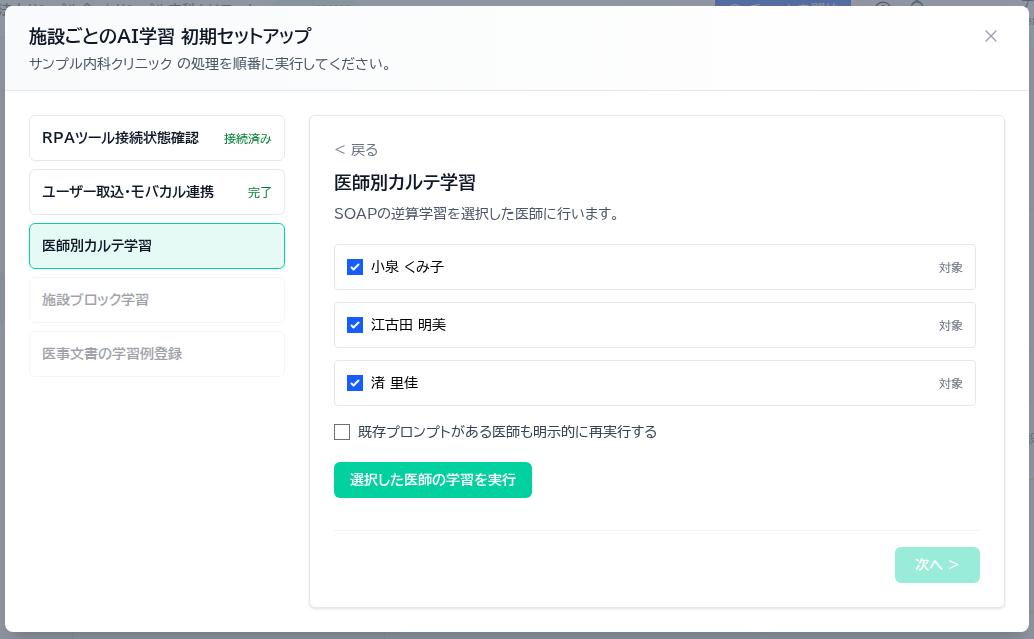Click 完了 status label
Image resolution: width=1034 pixels, height=639 pixels.
pyautogui.click(x=259, y=193)
